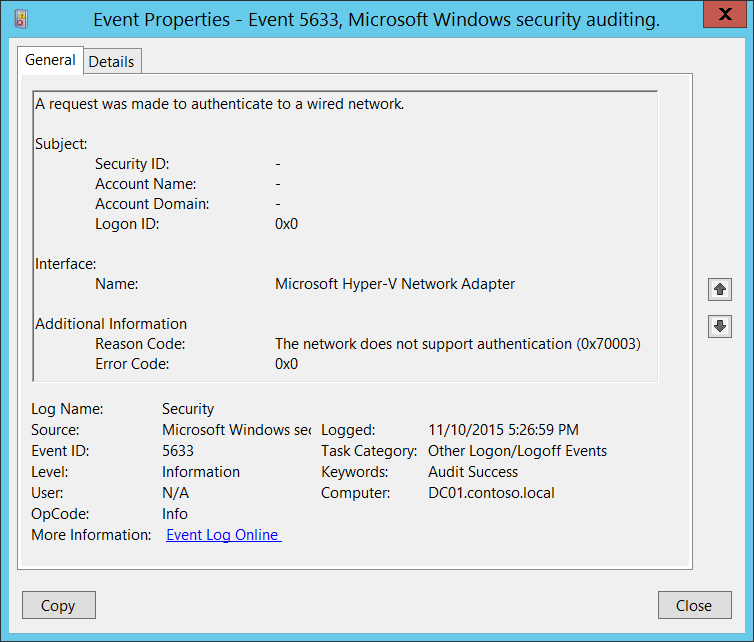Viewport: 754px width, 642px height.
Task: Click the wired network request description text
Action: 220,104
